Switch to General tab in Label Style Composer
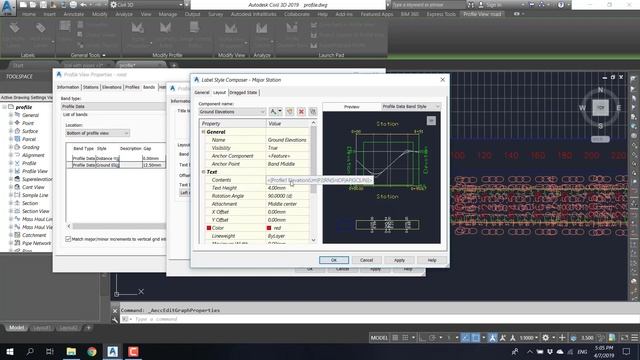This screenshot has height=360, width=640. [202, 93]
